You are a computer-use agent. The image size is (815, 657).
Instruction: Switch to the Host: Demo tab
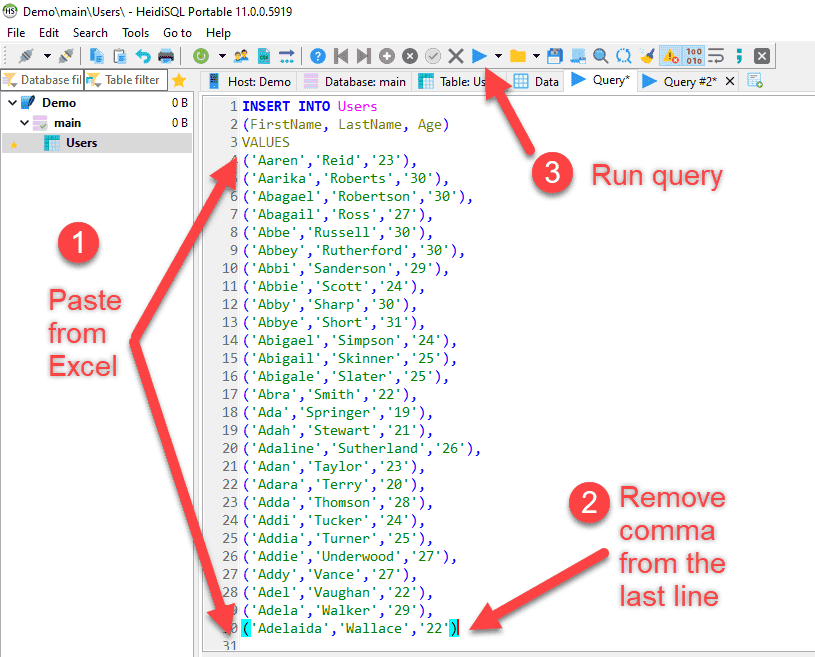(x=249, y=82)
